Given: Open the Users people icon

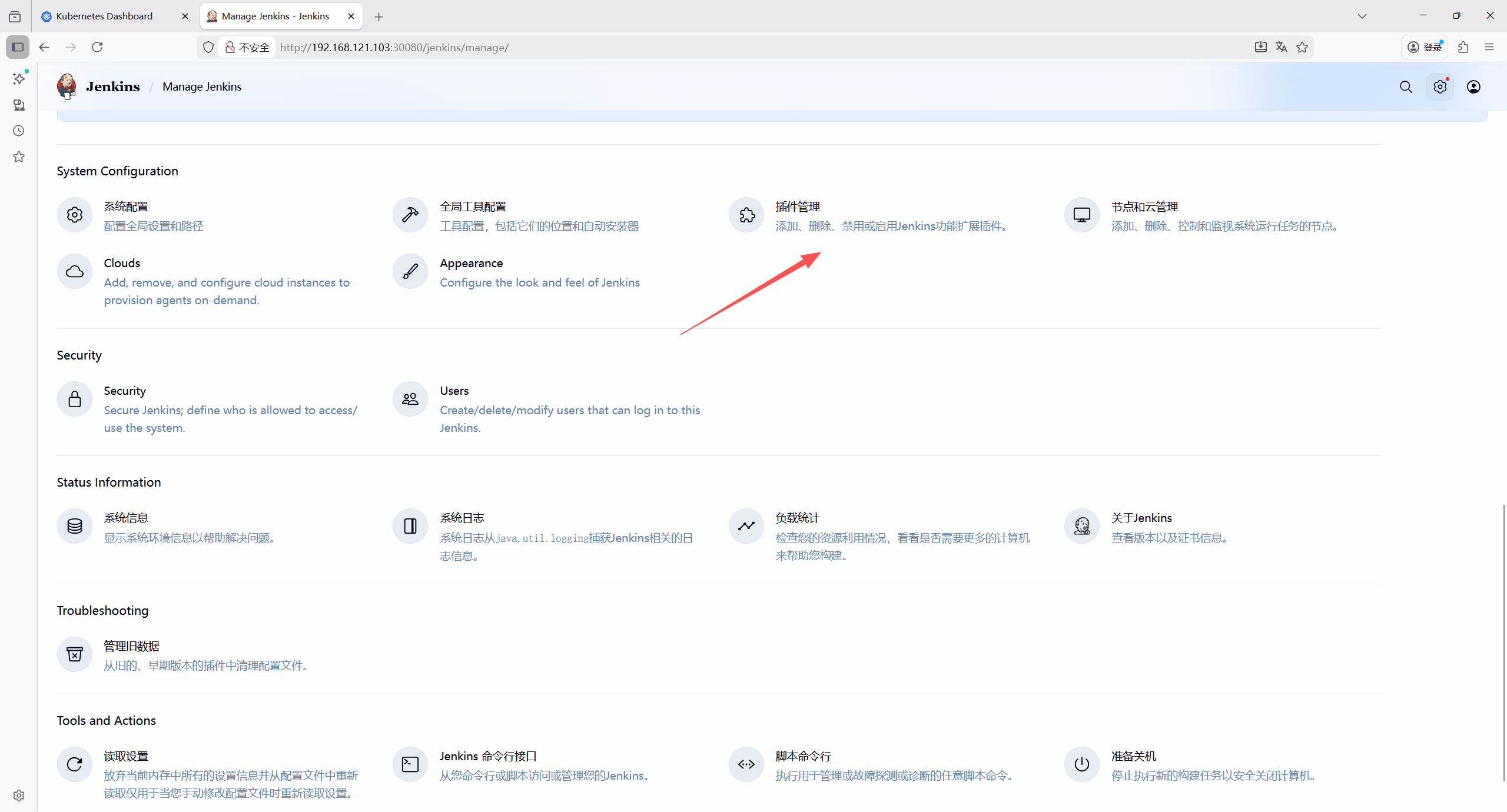Looking at the screenshot, I should pos(410,400).
